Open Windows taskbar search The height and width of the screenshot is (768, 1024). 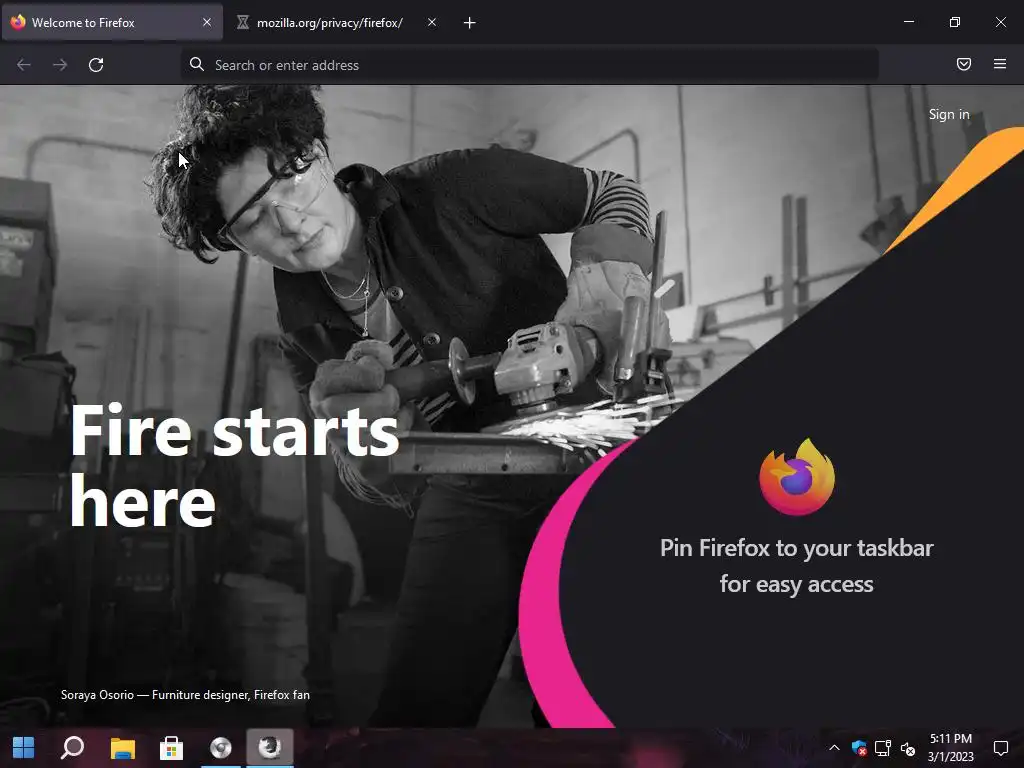pos(72,747)
